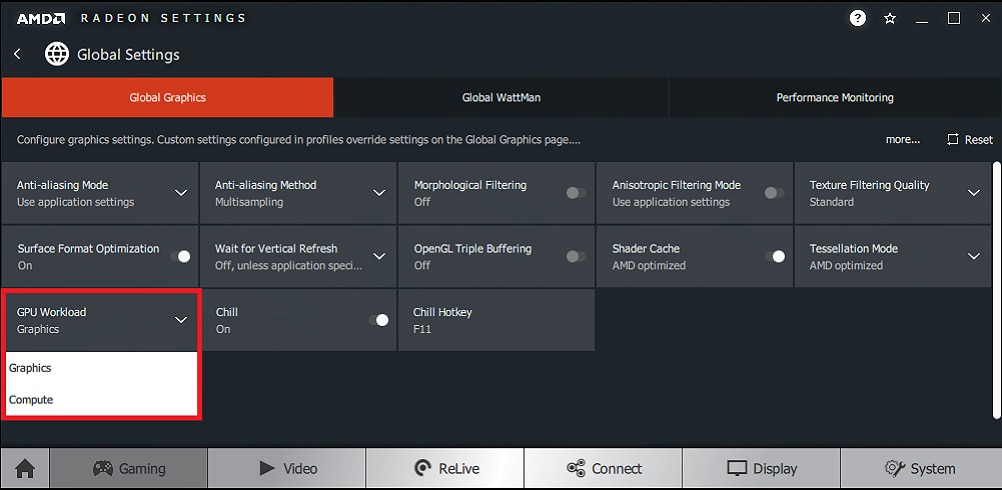This screenshot has height=490, width=1002.
Task: Click the Home icon in bottom bar
Action: coord(25,468)
